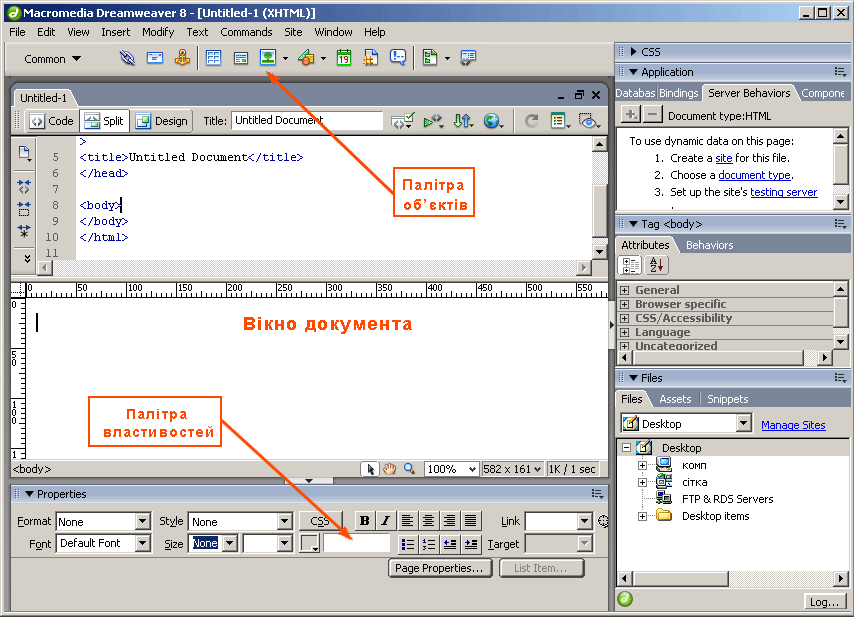Image resolution: width=854 pixels, height=617 pixels.
Task: Insert a Named Anchor
Action: (x=182, y=58)
